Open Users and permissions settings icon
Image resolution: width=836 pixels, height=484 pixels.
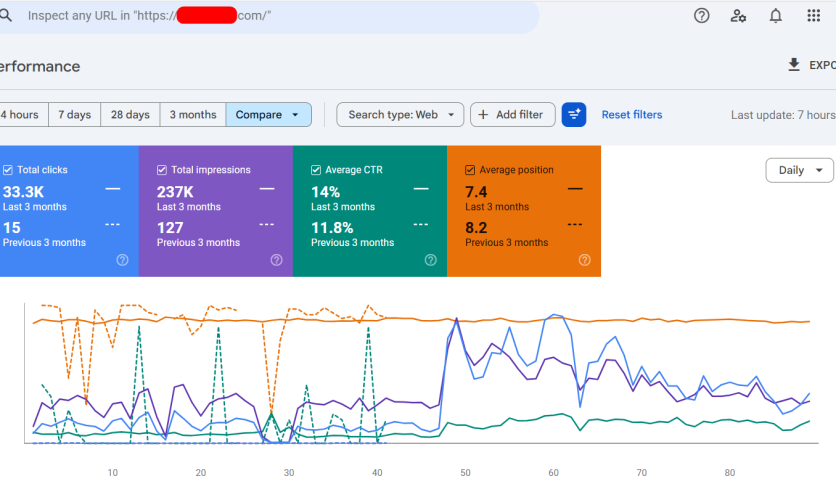coord(738,16)
